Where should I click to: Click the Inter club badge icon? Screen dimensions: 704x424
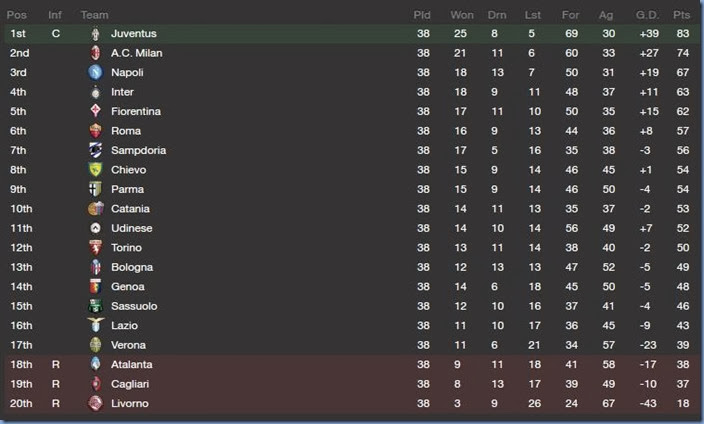click(96, 92)
